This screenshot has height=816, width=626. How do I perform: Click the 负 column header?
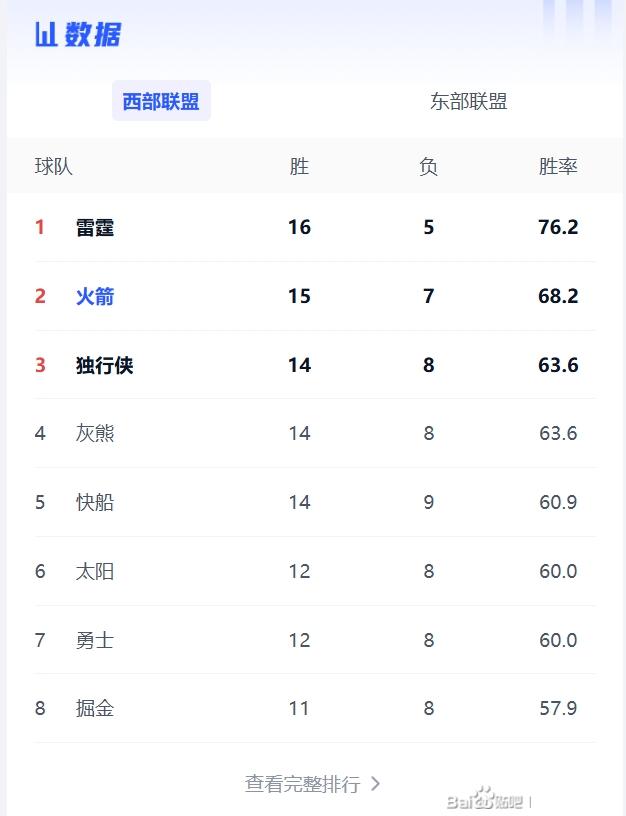428,167
